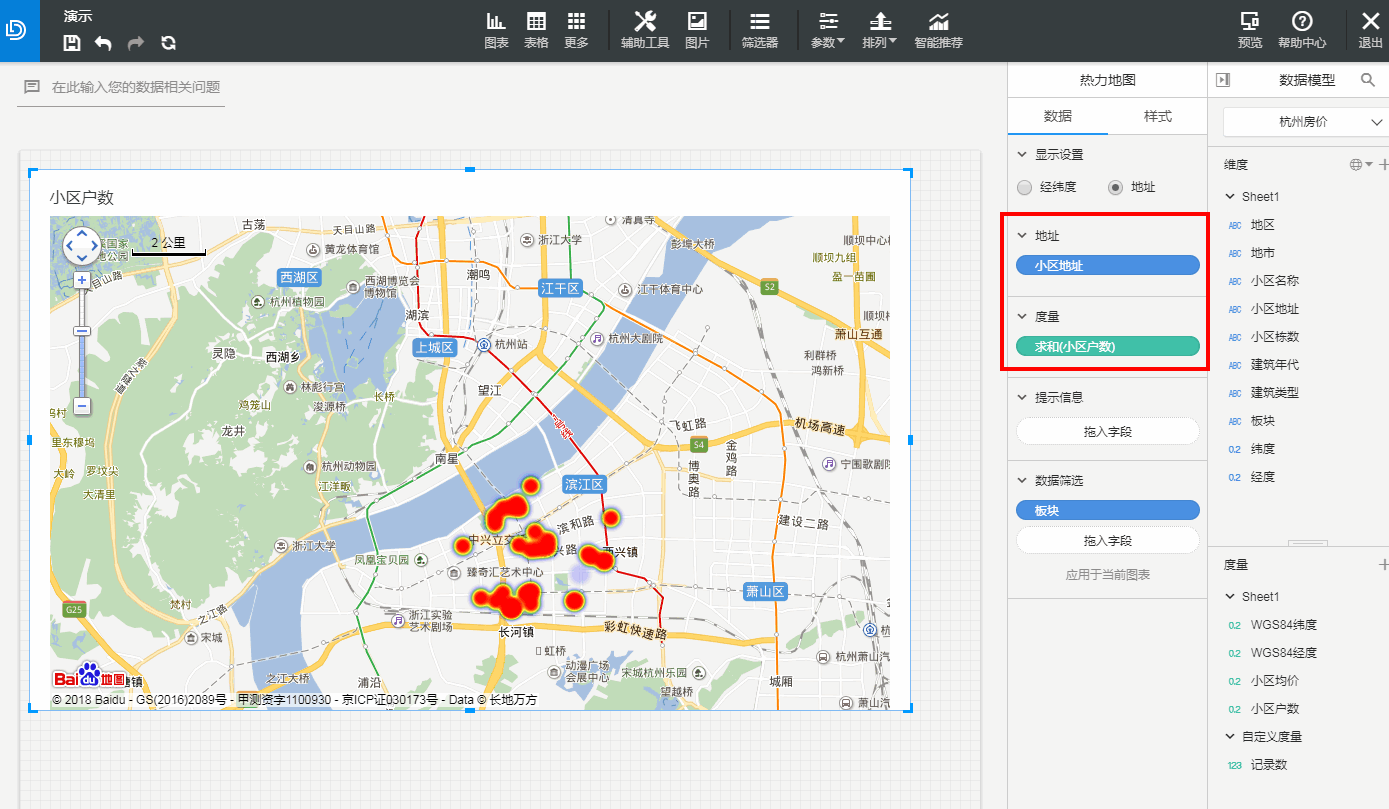
Task: Insert a picture via 图片
Action: [x=697, y=31]
